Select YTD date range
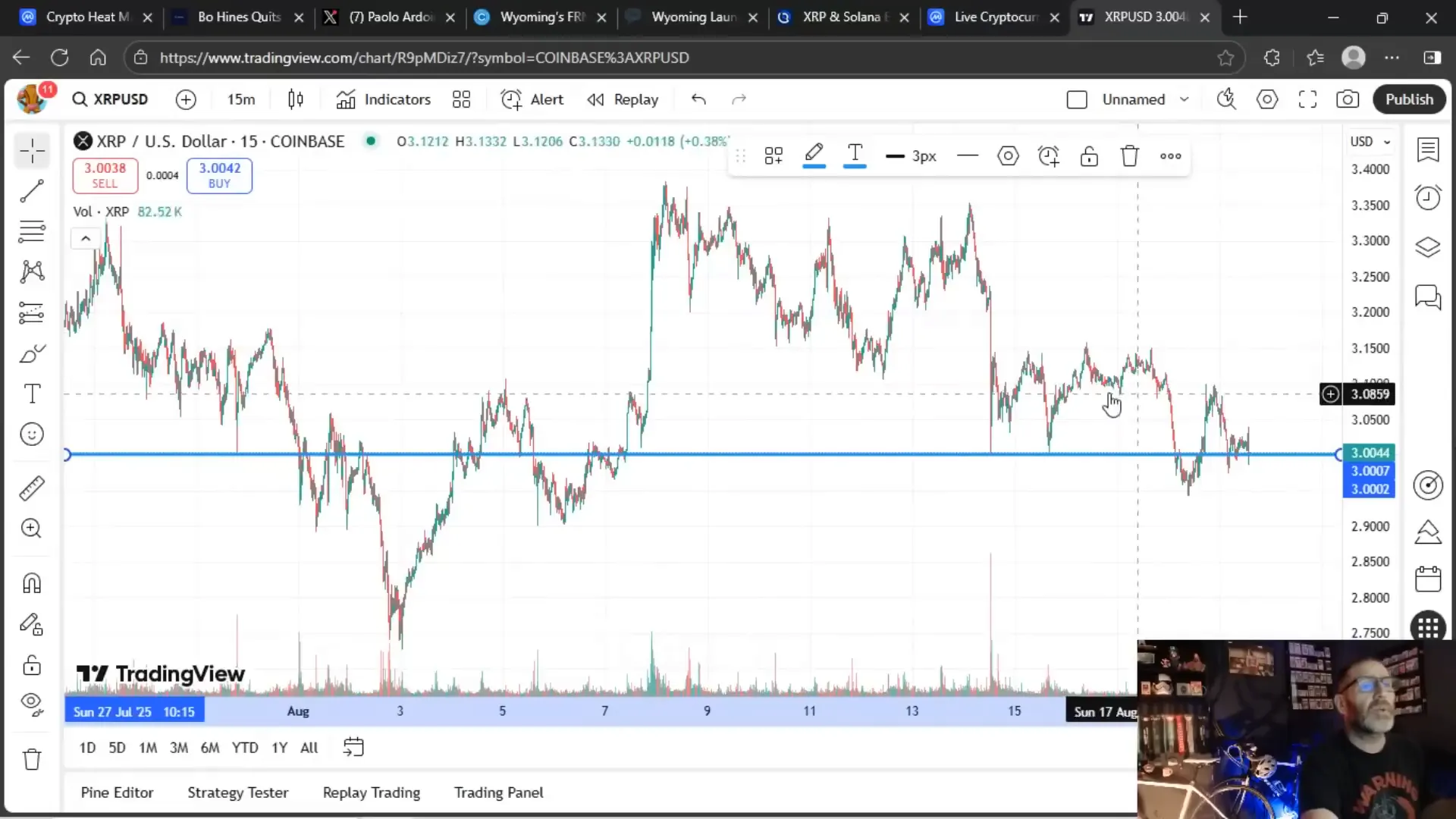 coord(245,748)
